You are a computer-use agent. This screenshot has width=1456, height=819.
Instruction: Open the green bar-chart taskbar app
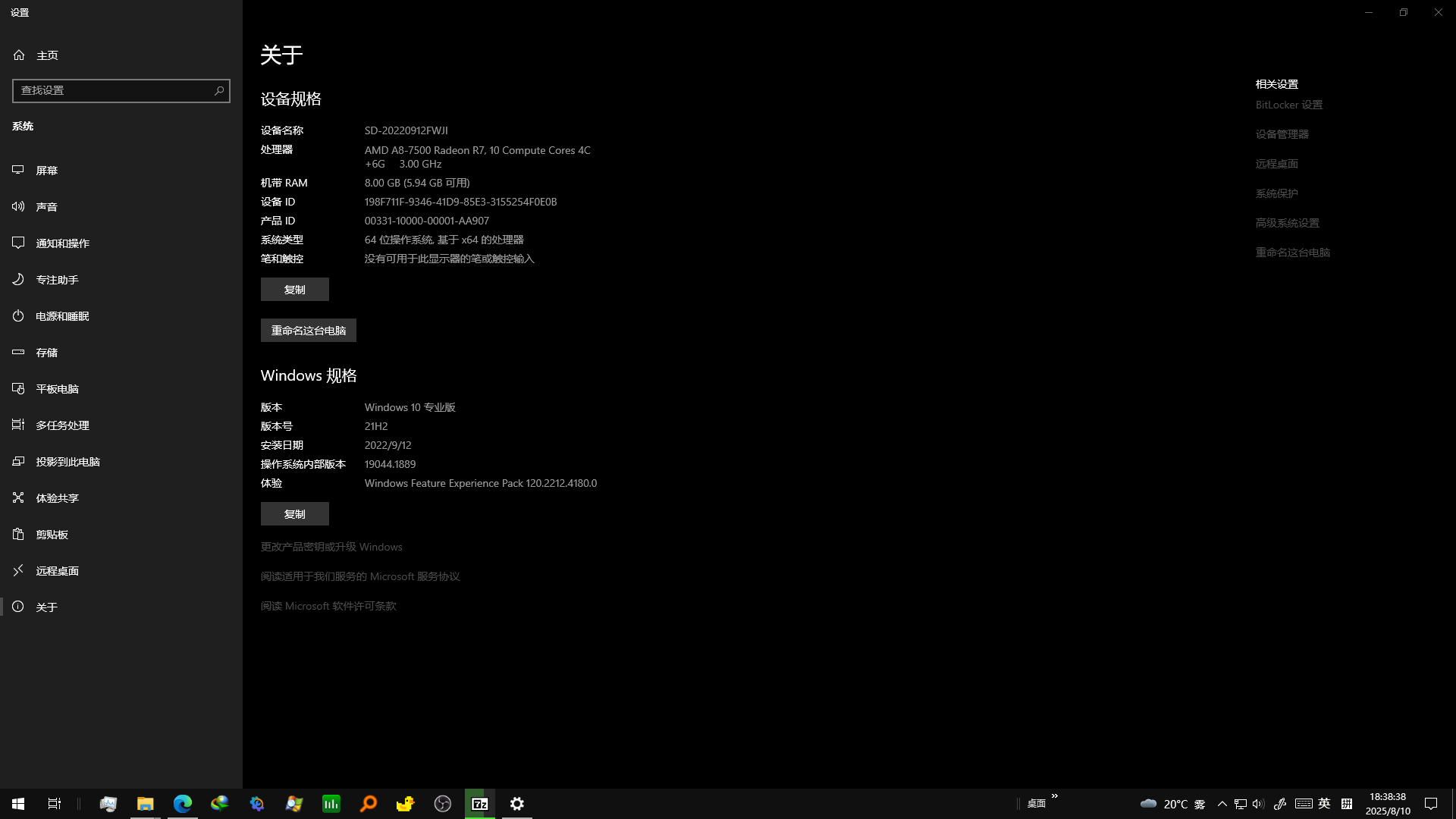point(331,804)
